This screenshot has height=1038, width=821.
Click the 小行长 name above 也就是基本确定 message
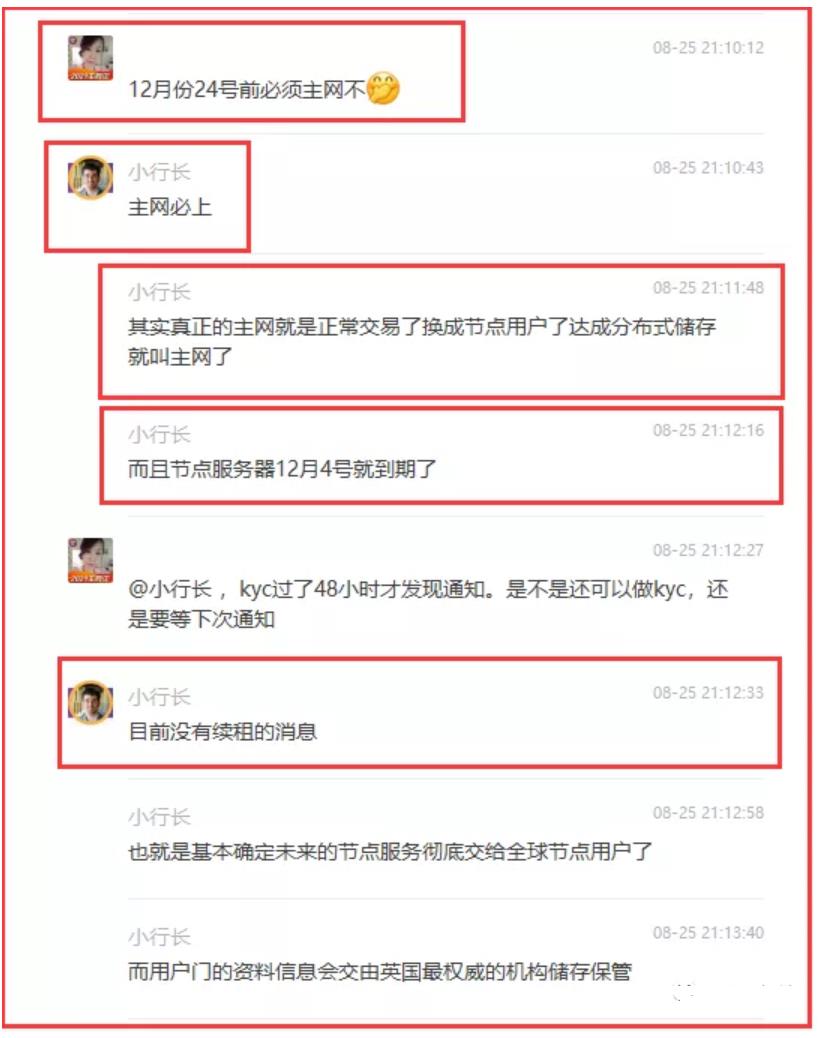(160, 818)
